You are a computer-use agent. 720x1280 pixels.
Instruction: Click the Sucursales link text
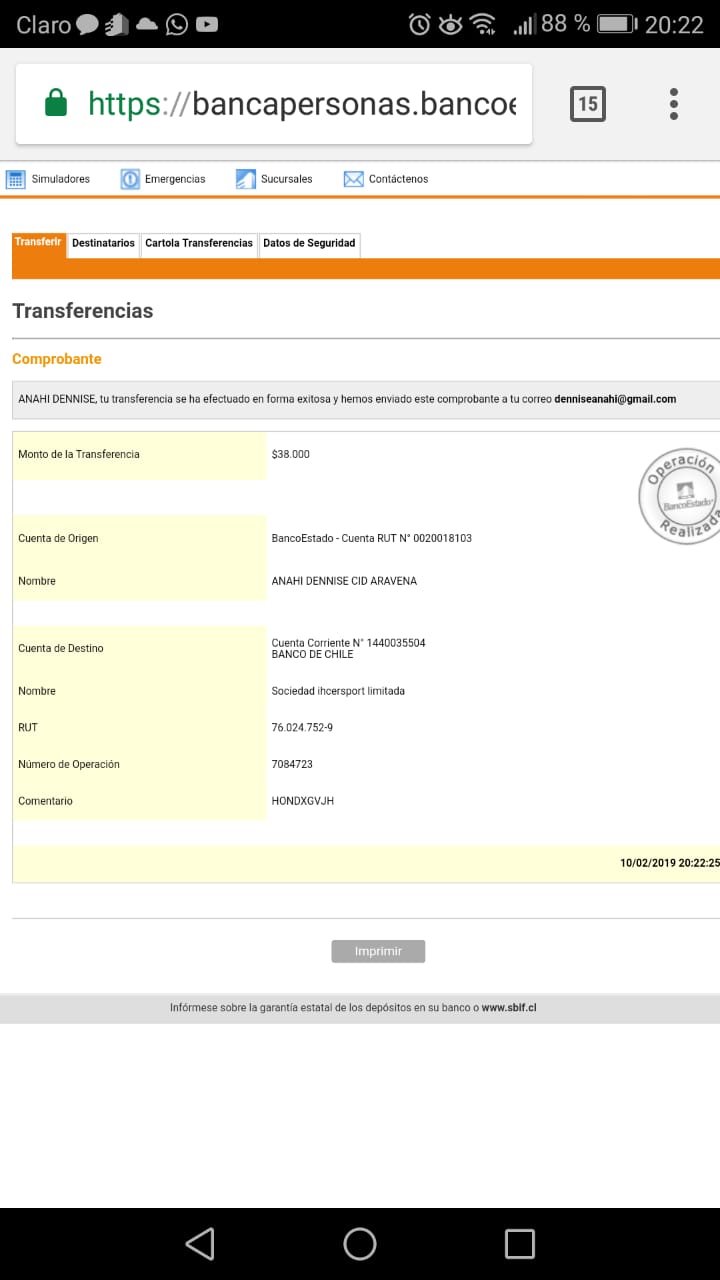pos(286,179)
